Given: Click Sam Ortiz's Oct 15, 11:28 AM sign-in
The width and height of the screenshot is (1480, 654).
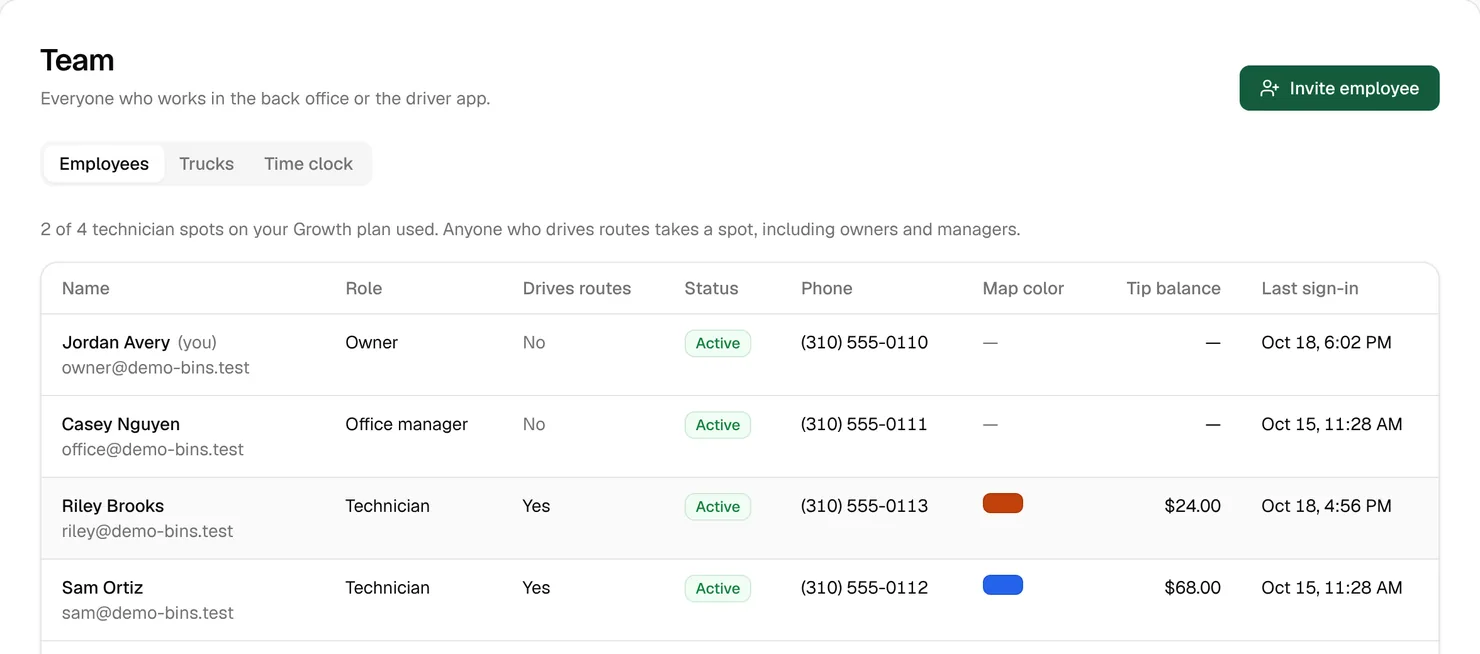Looking at the screenshot, I should click(x=1332, y=588).
